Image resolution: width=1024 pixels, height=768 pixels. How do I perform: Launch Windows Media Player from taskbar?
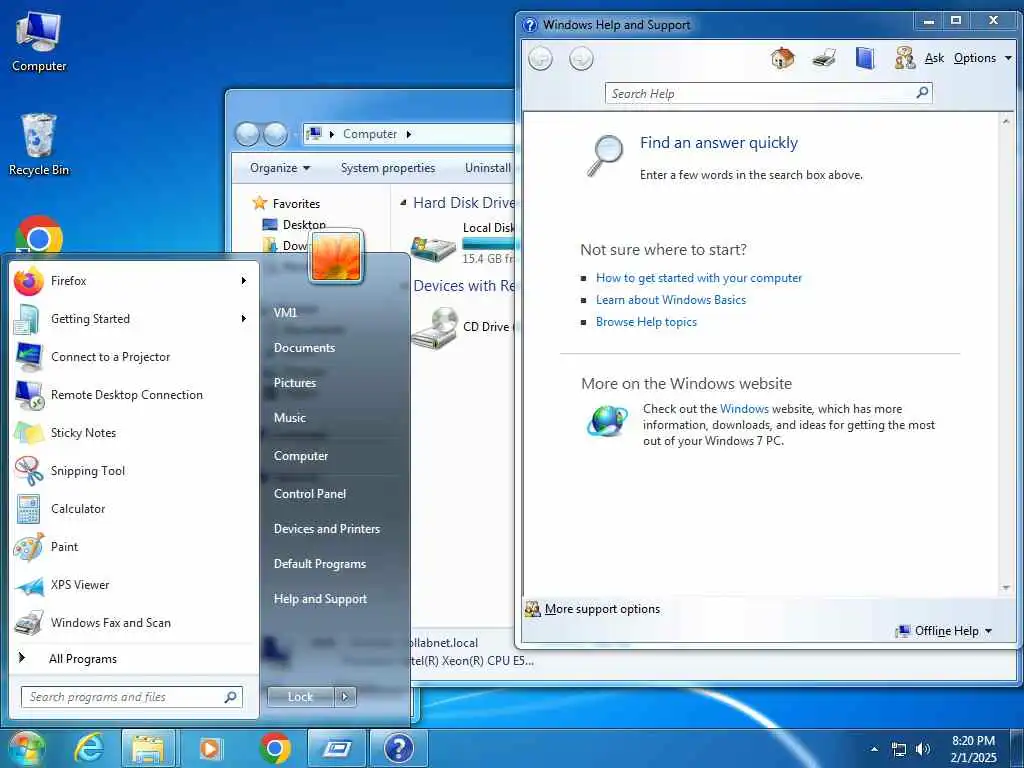pyautogui.click(x=210, y=748)
